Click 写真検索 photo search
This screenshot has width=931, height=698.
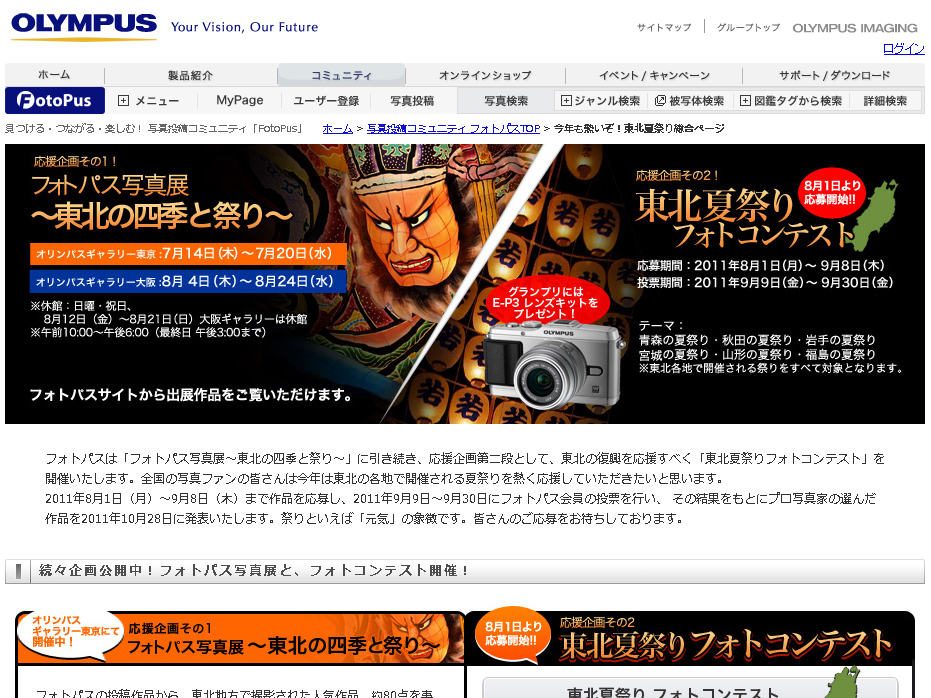(505, 101)
